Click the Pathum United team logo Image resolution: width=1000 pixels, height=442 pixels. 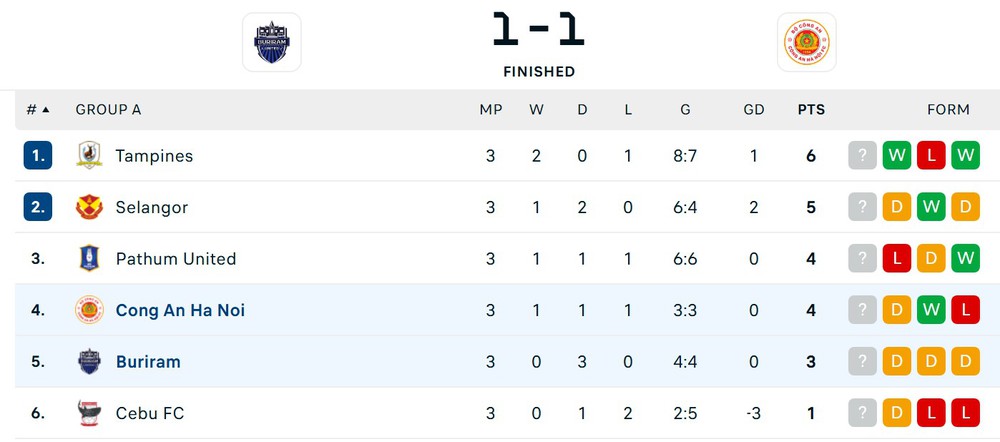click(x=89, y=258)
